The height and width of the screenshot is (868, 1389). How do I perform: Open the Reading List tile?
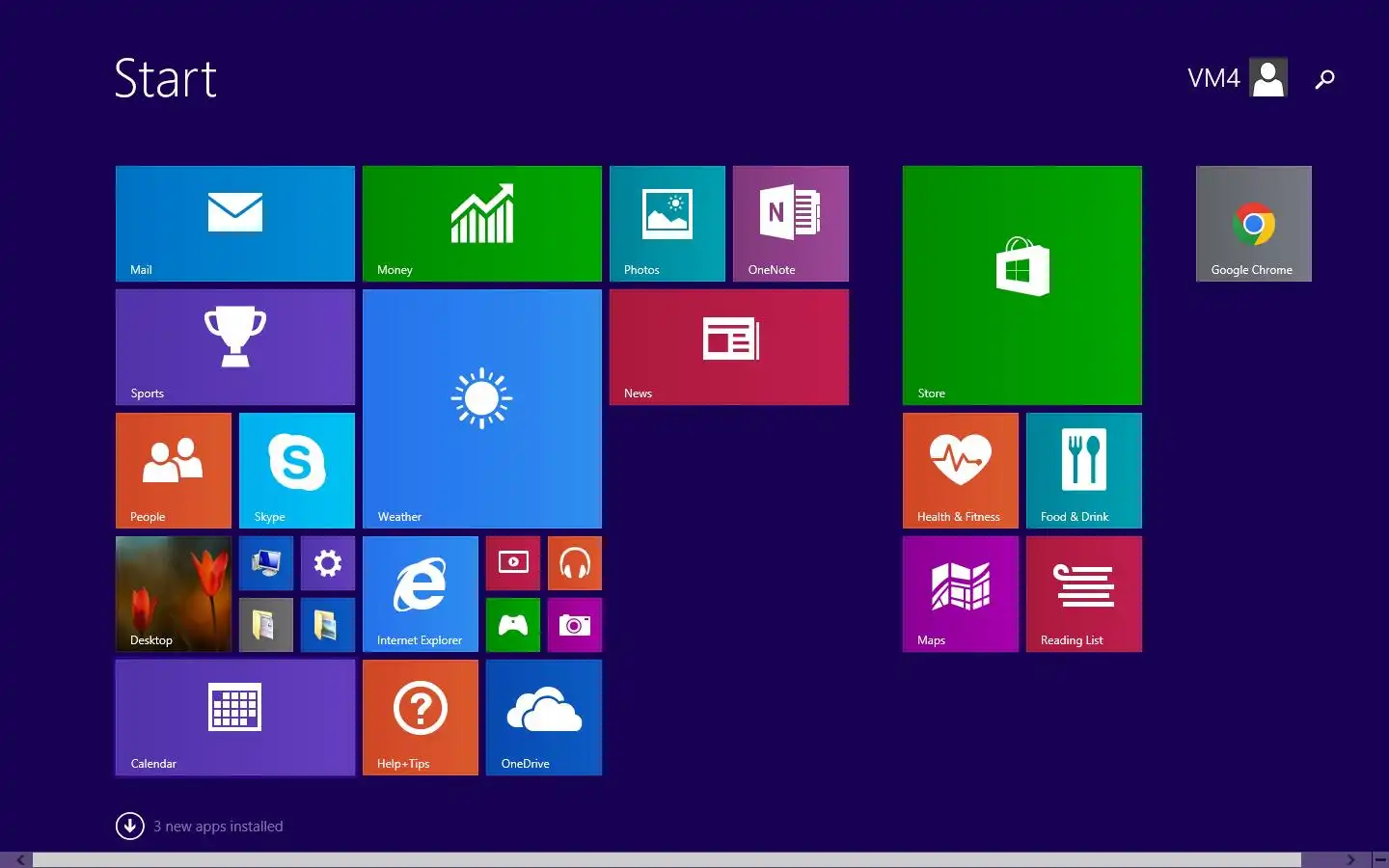[1084, 594]
